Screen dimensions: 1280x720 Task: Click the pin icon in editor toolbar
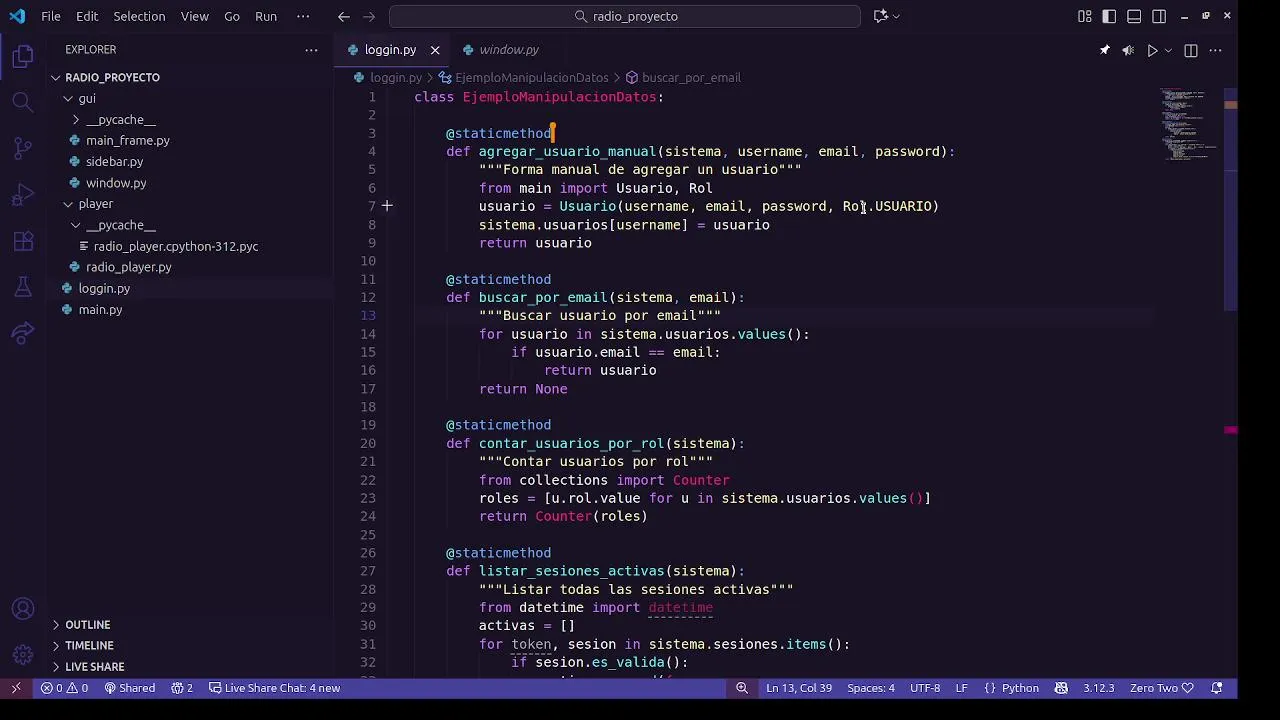(1105, 50)
